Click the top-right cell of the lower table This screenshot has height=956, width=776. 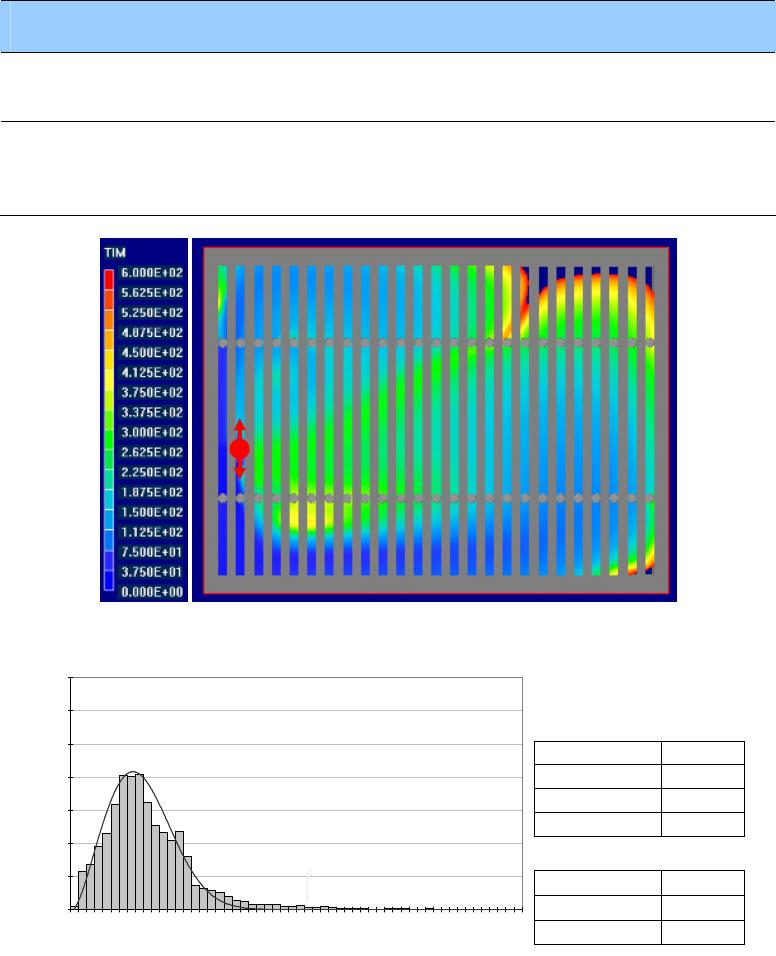coord(702,882)
